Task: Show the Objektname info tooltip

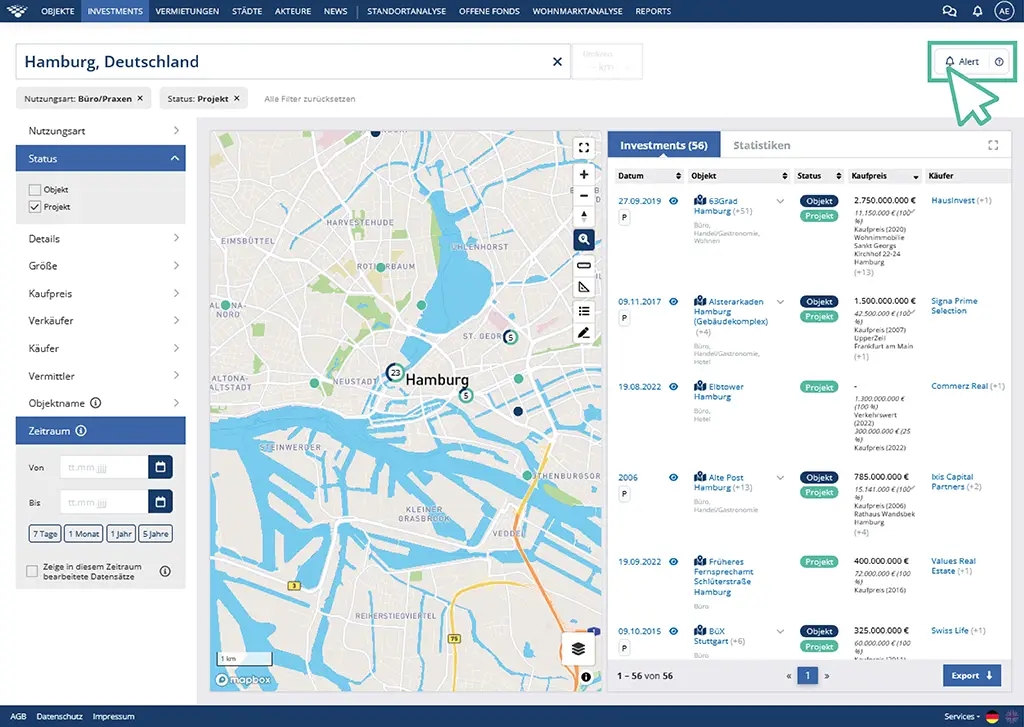Action: 95,403
